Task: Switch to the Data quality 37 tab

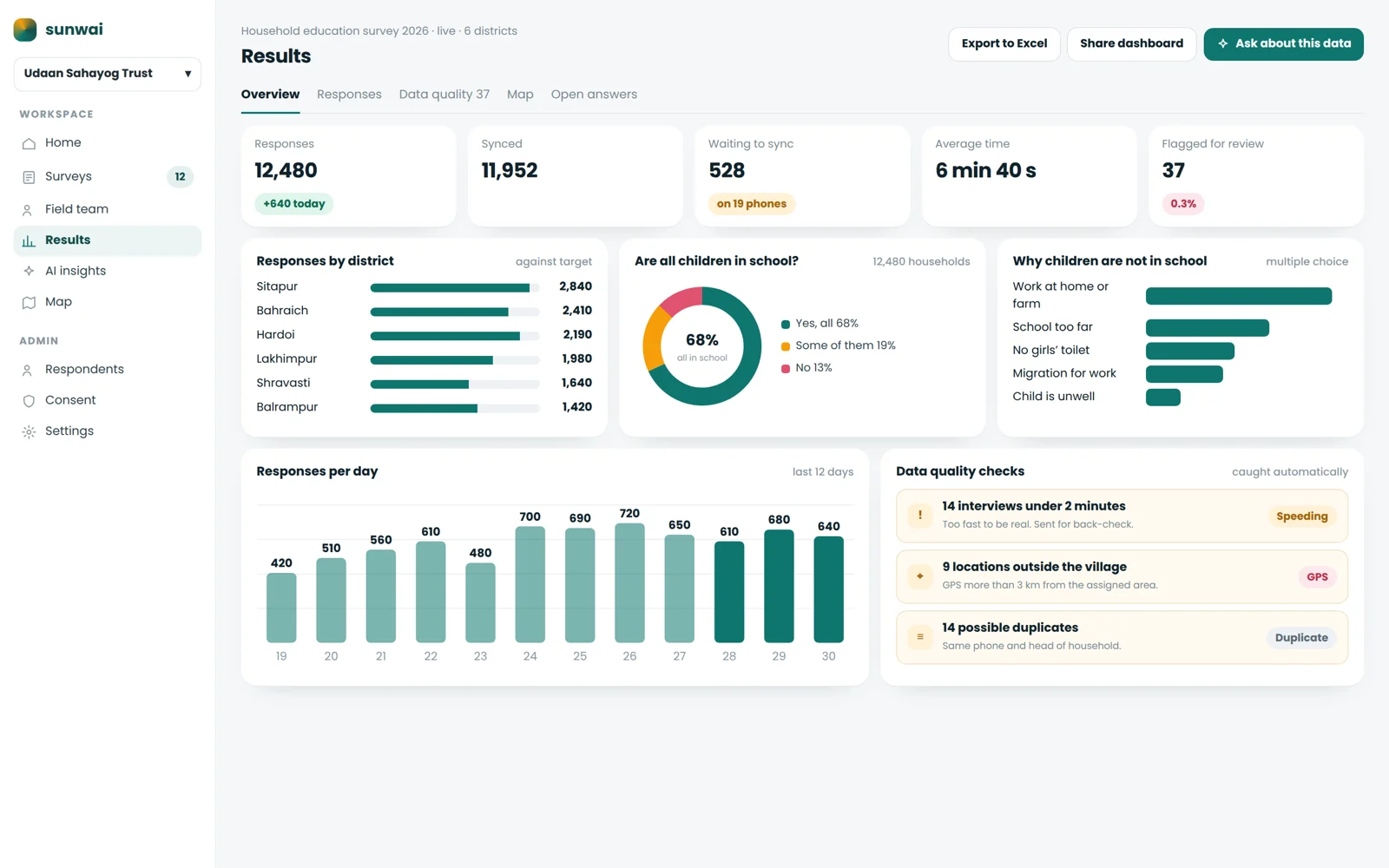Action: coord(444,95)
